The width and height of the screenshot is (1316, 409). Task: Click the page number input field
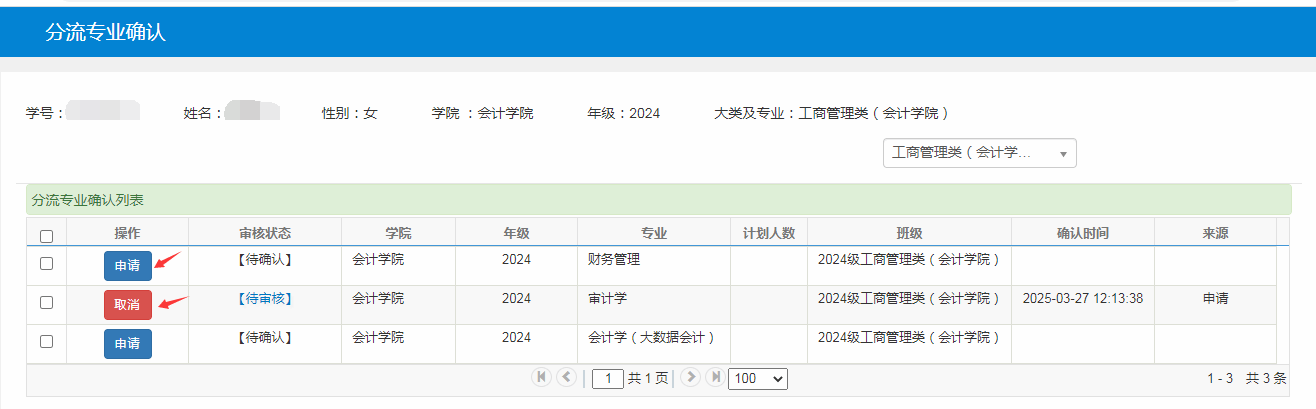click(x=608, y=379)
